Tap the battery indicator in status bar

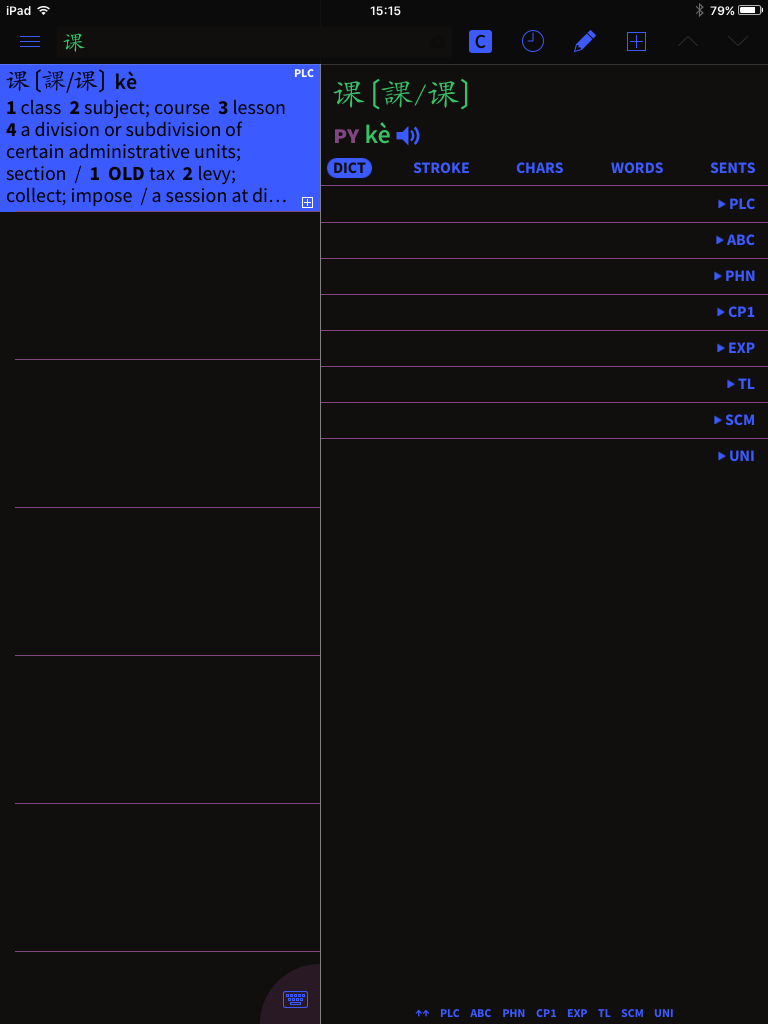[x=750, y=10]
